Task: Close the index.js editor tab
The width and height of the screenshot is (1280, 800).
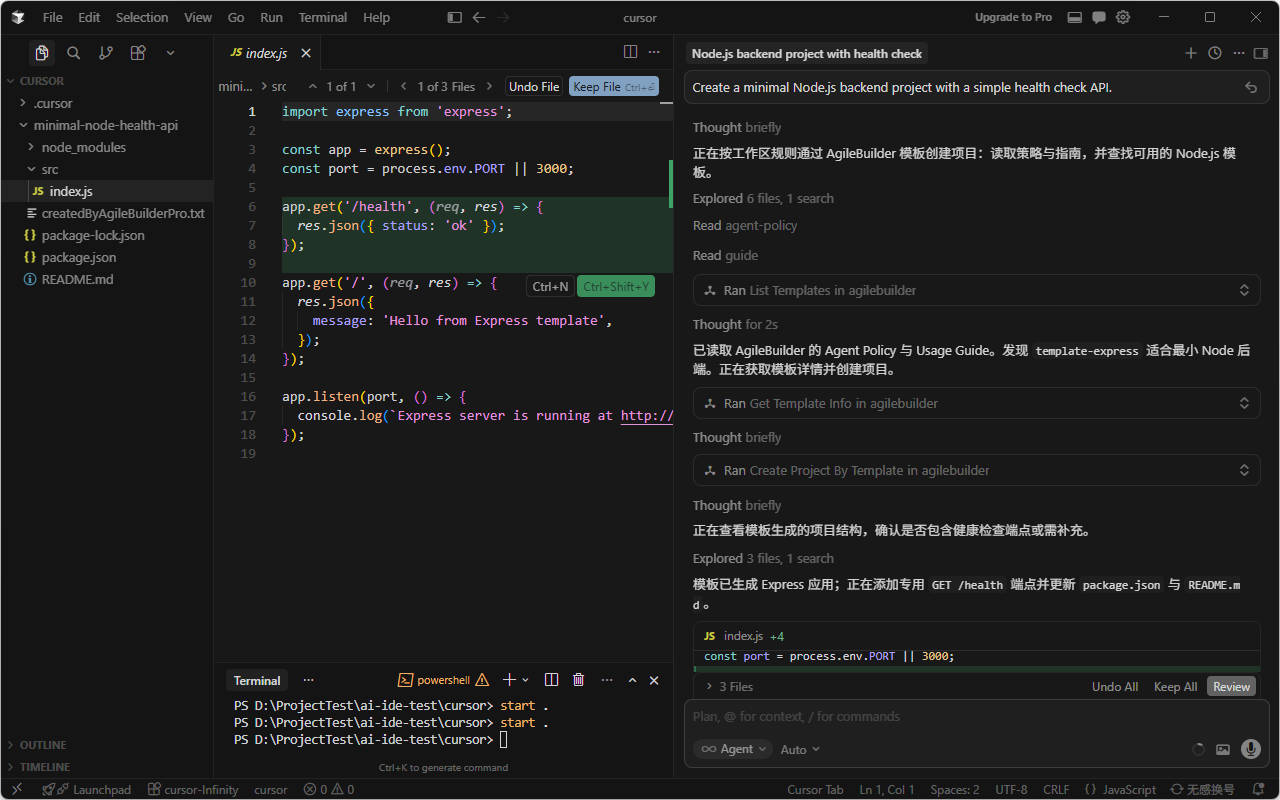Action: coord(306,53)
